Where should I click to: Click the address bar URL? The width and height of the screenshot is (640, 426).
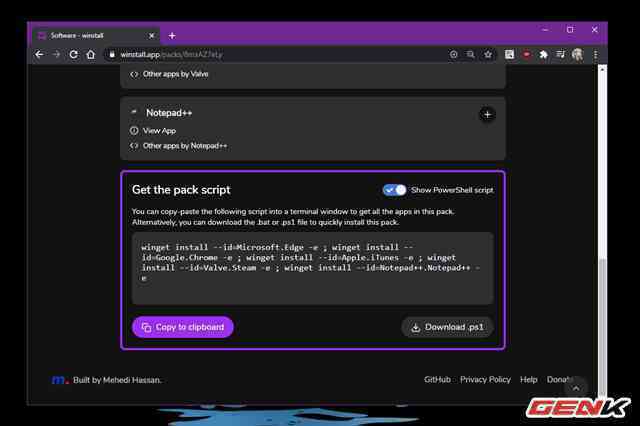coord(171,55)
